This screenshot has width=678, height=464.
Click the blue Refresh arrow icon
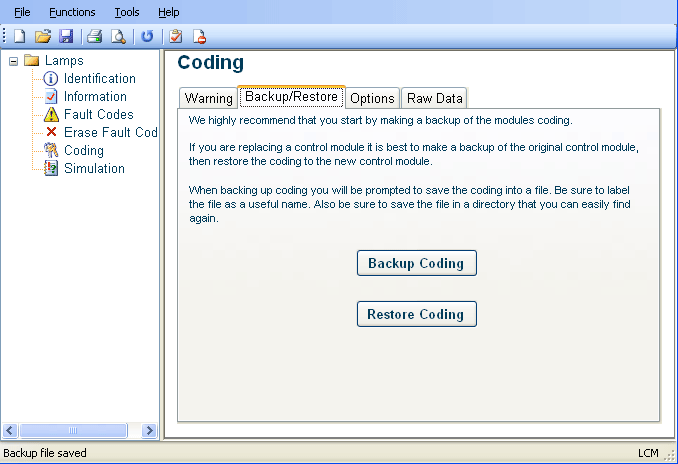coord(147,37)
